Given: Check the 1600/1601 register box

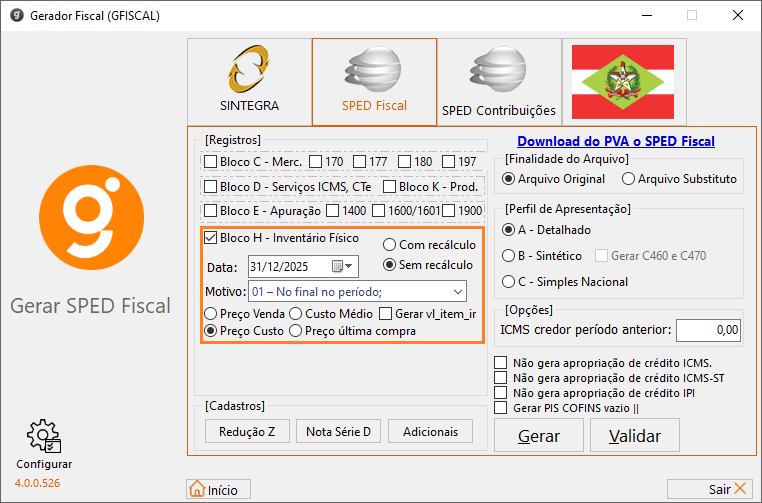Looking at the screenshot, I should coord(379,211).
